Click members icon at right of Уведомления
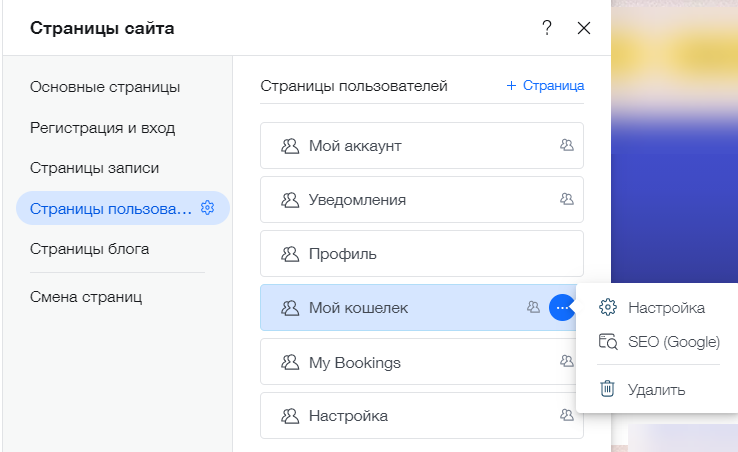The height and width of the screenshot is (452, 738). pyautogui.click(x=567, y=199)
